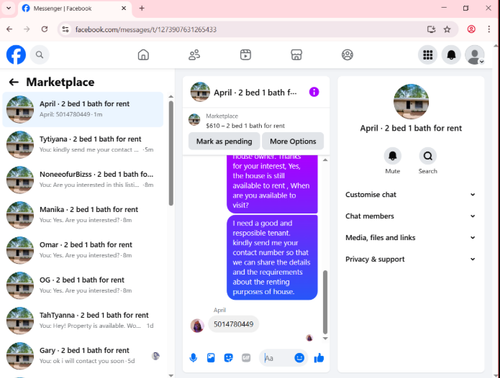Open the tab search dropdown arrow
Viewport: 500px width, 378px height.
[x=9, y=8]
